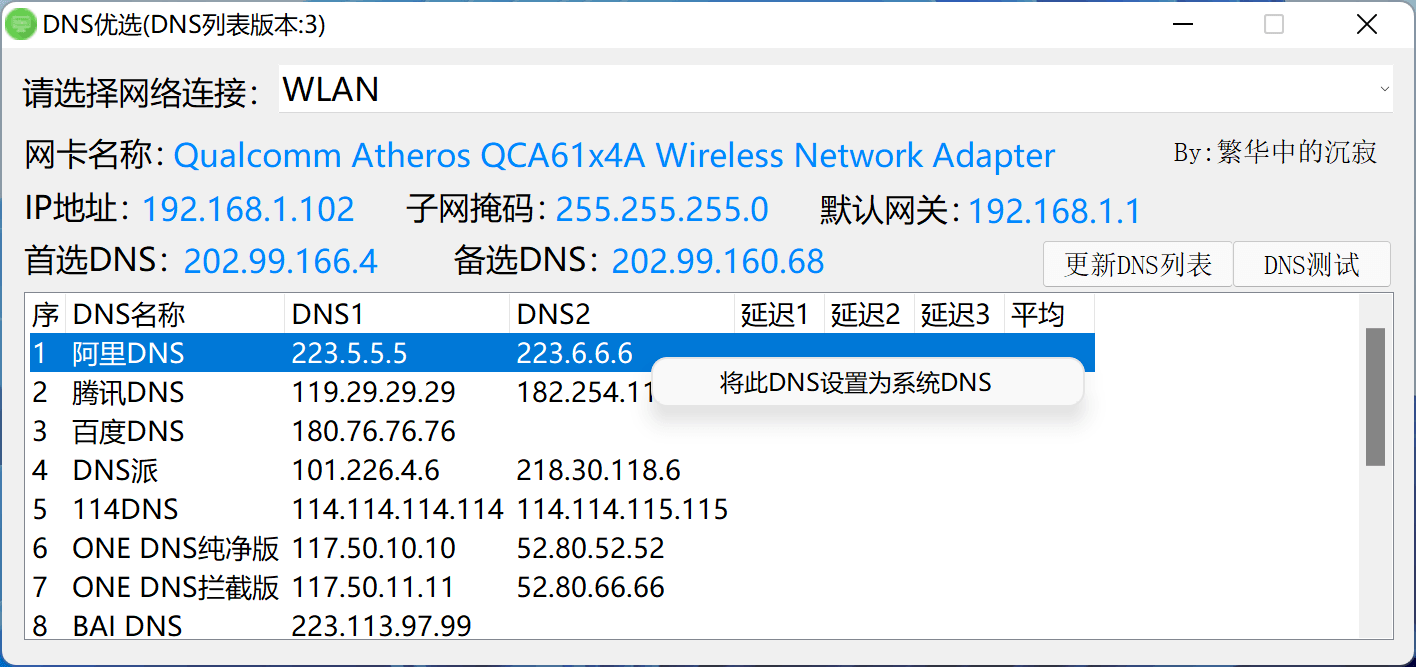Maximize the DNS优选 window
This screenshot has height=667, width=1416.
1273,25
